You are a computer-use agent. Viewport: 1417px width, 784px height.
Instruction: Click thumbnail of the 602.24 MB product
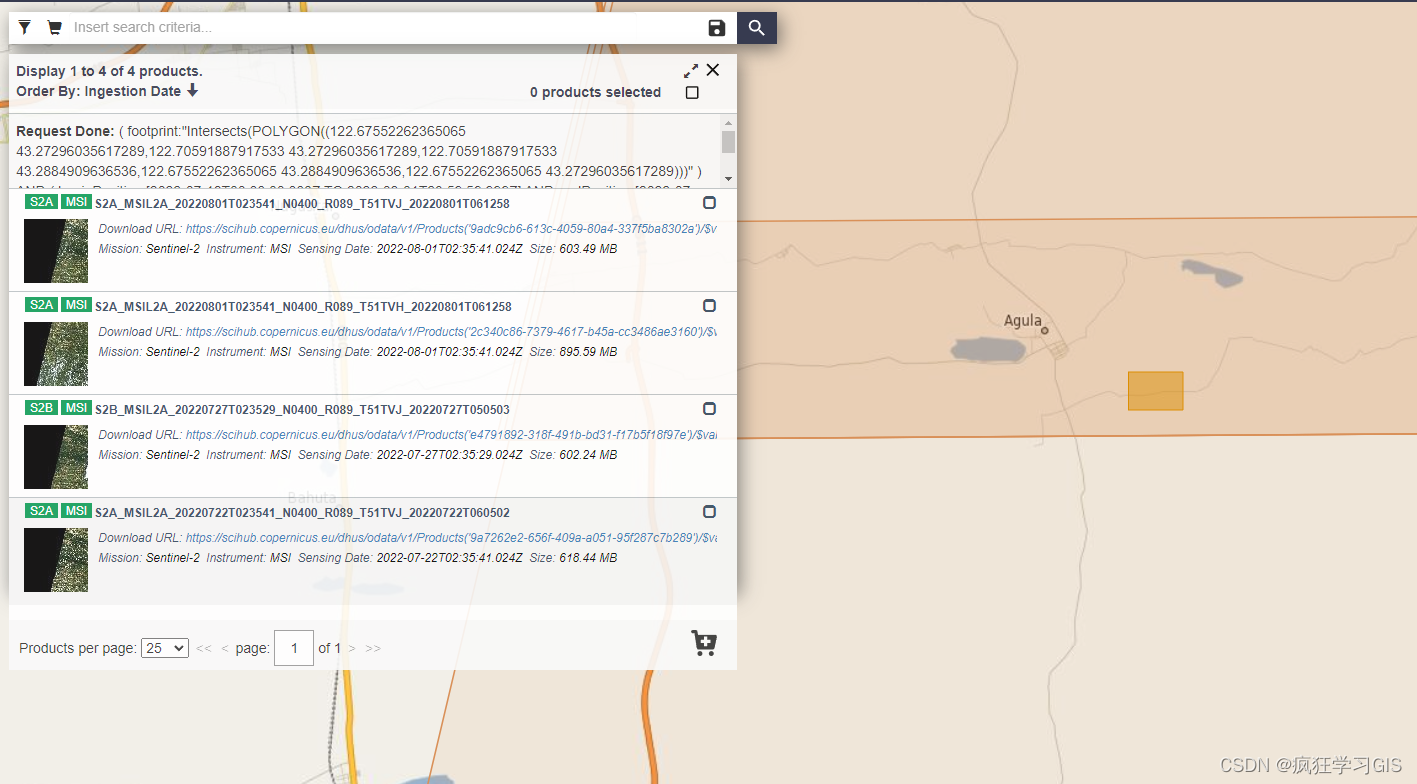56,457
